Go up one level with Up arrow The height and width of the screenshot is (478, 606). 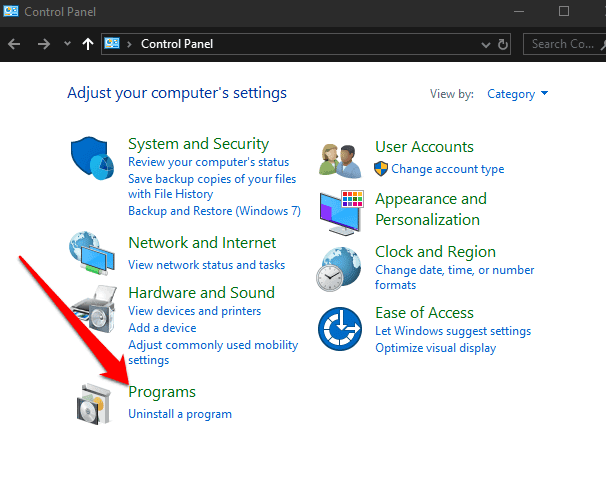tap(88, 44)
